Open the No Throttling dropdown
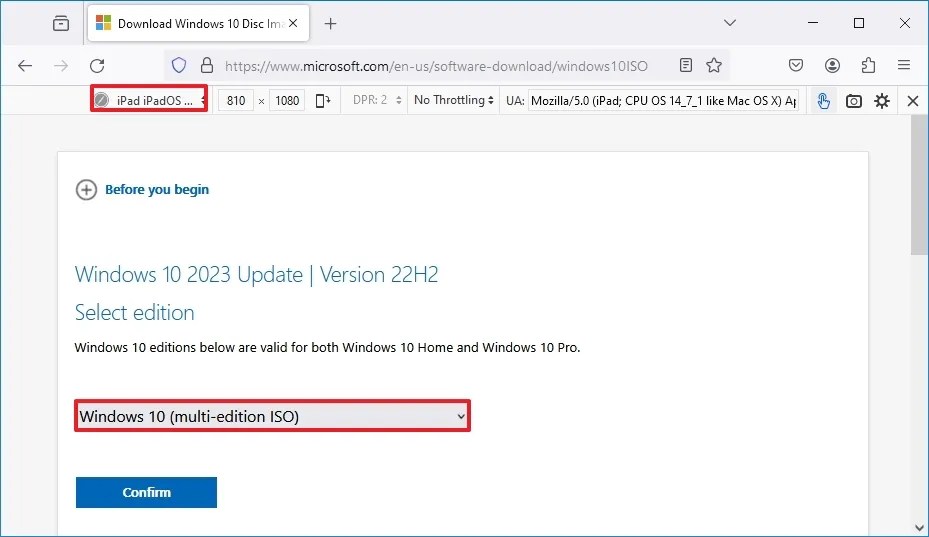 point(454,100)
